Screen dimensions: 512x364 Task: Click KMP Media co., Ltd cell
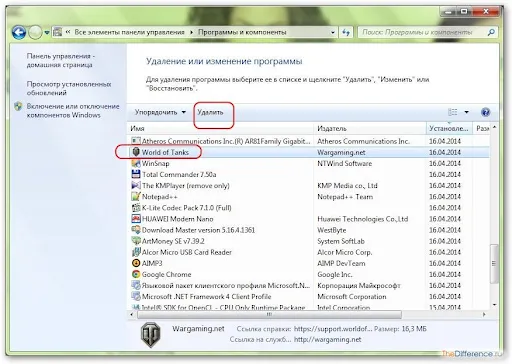point(347,186)
